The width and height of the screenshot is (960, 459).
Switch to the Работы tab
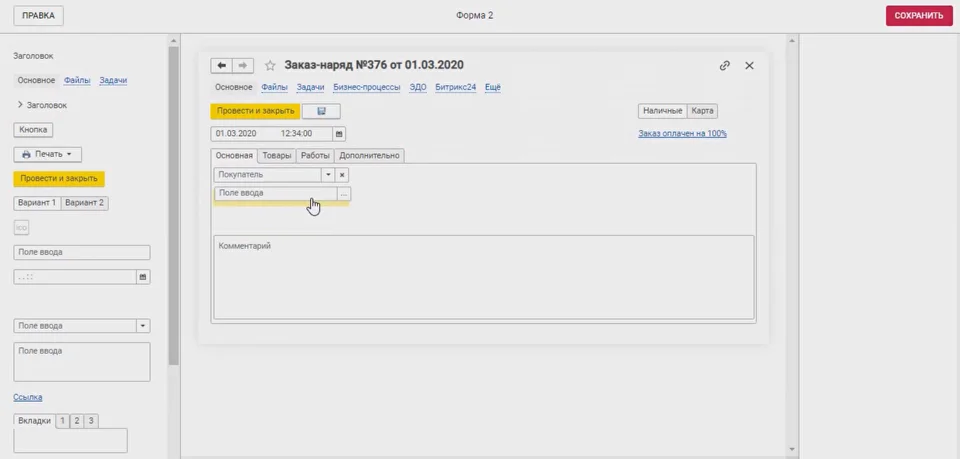pyautogui.click(x=315, y=156)
